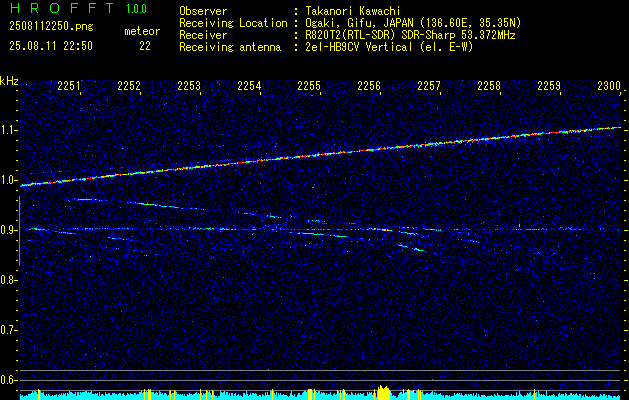Click the bright meteor echo below 0.9 near 2257

(412, 248)
